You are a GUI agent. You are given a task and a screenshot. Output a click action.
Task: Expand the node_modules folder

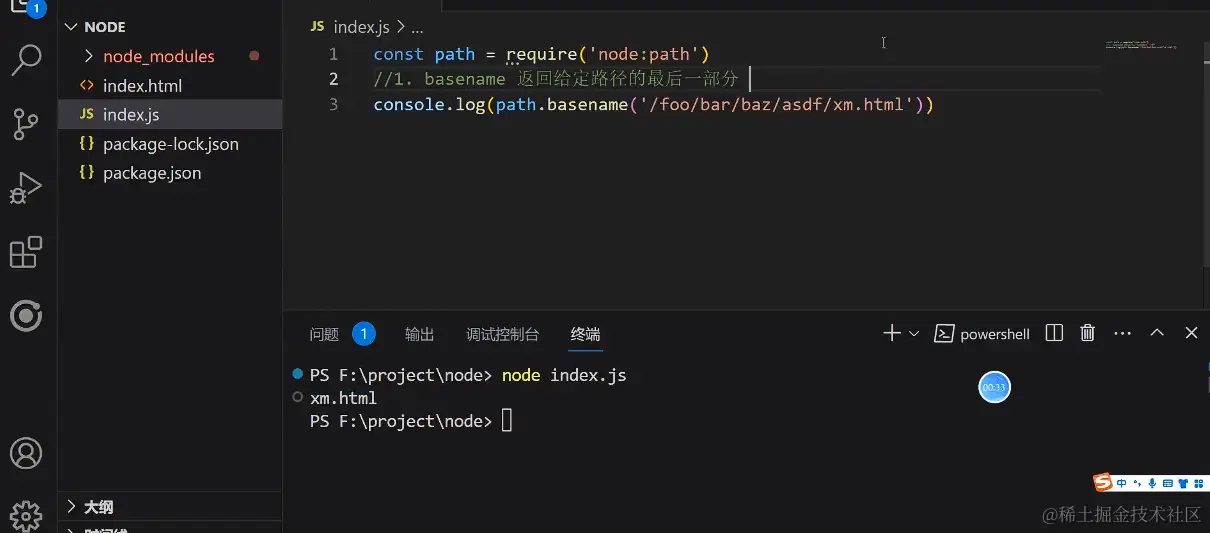[x=170, y=56]
